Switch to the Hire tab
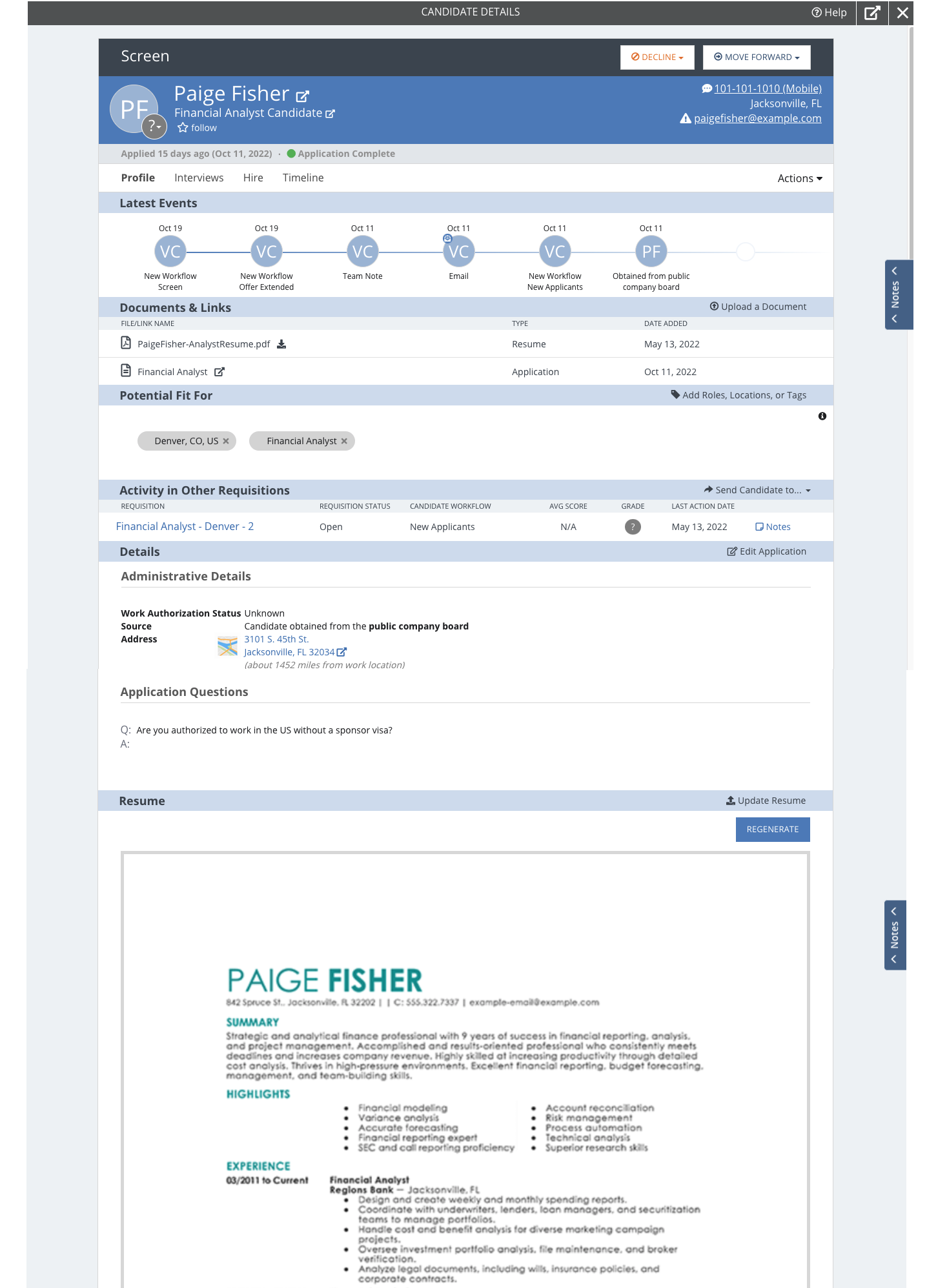 click(x=253, y=178)
